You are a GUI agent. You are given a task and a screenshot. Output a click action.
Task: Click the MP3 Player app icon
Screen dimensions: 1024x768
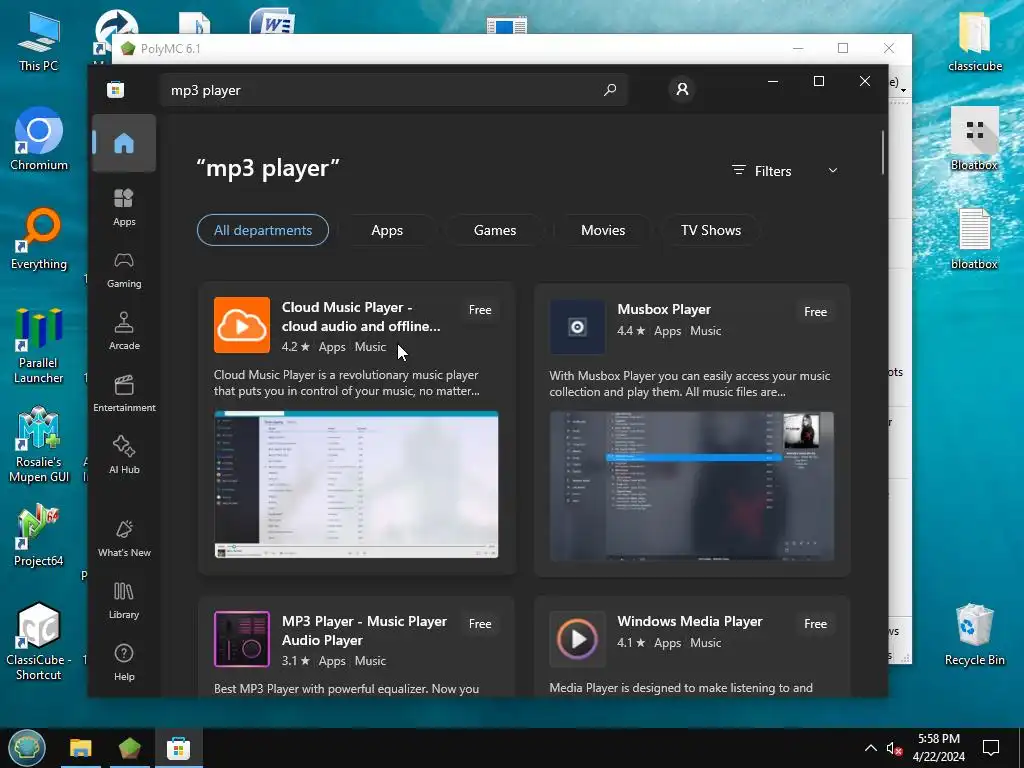pos(242,639)
